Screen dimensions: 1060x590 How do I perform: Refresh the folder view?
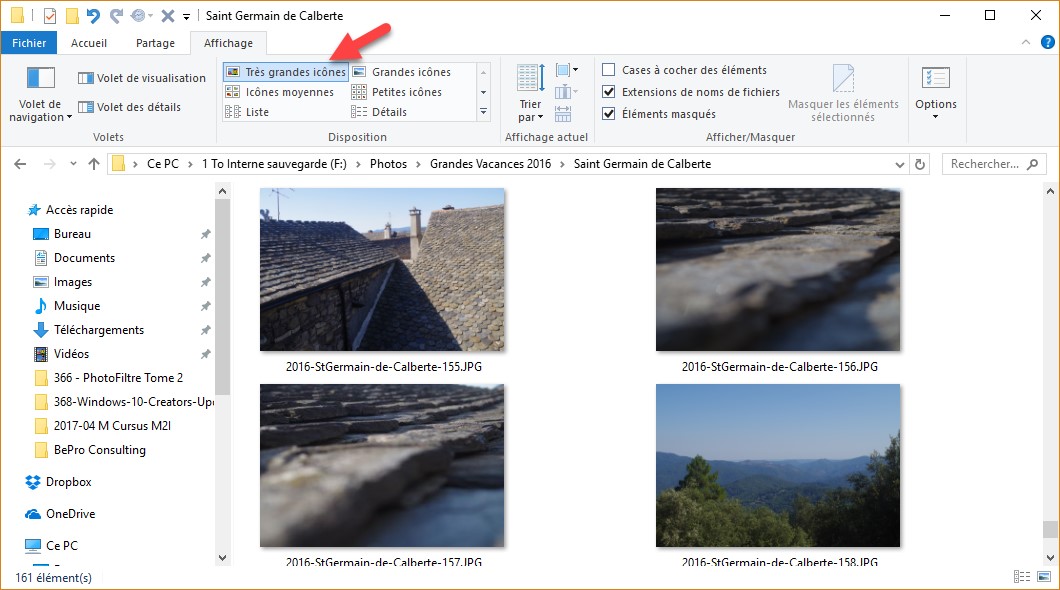(919, 164)
